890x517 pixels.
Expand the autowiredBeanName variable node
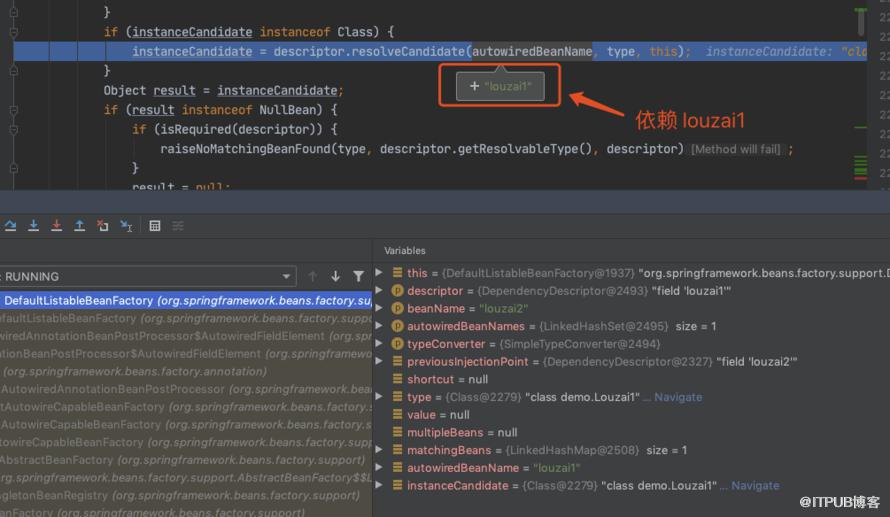pyautogui.click(x=379, y=468)
